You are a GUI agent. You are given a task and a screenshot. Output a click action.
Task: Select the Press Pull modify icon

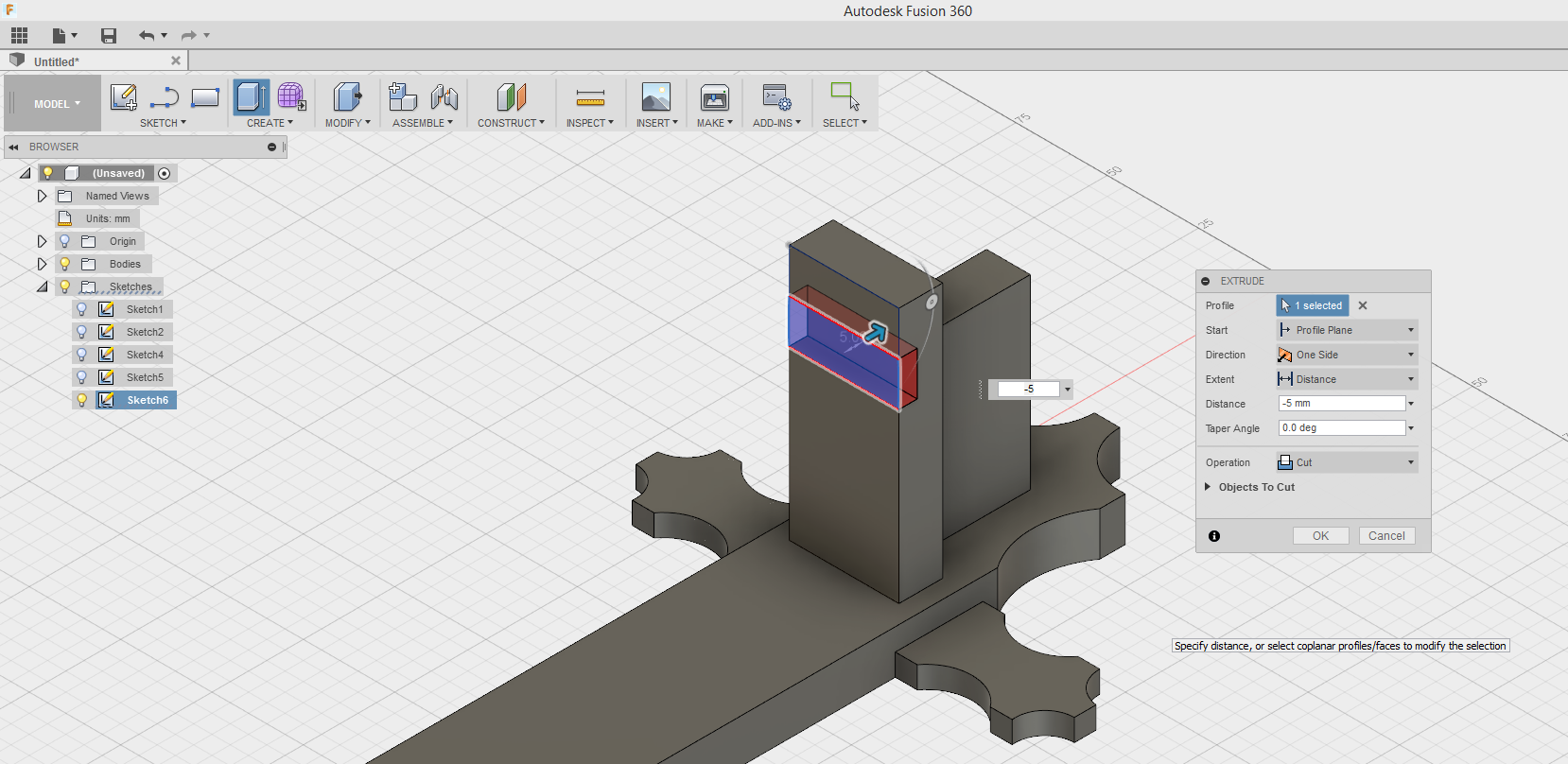coord(347,96)
